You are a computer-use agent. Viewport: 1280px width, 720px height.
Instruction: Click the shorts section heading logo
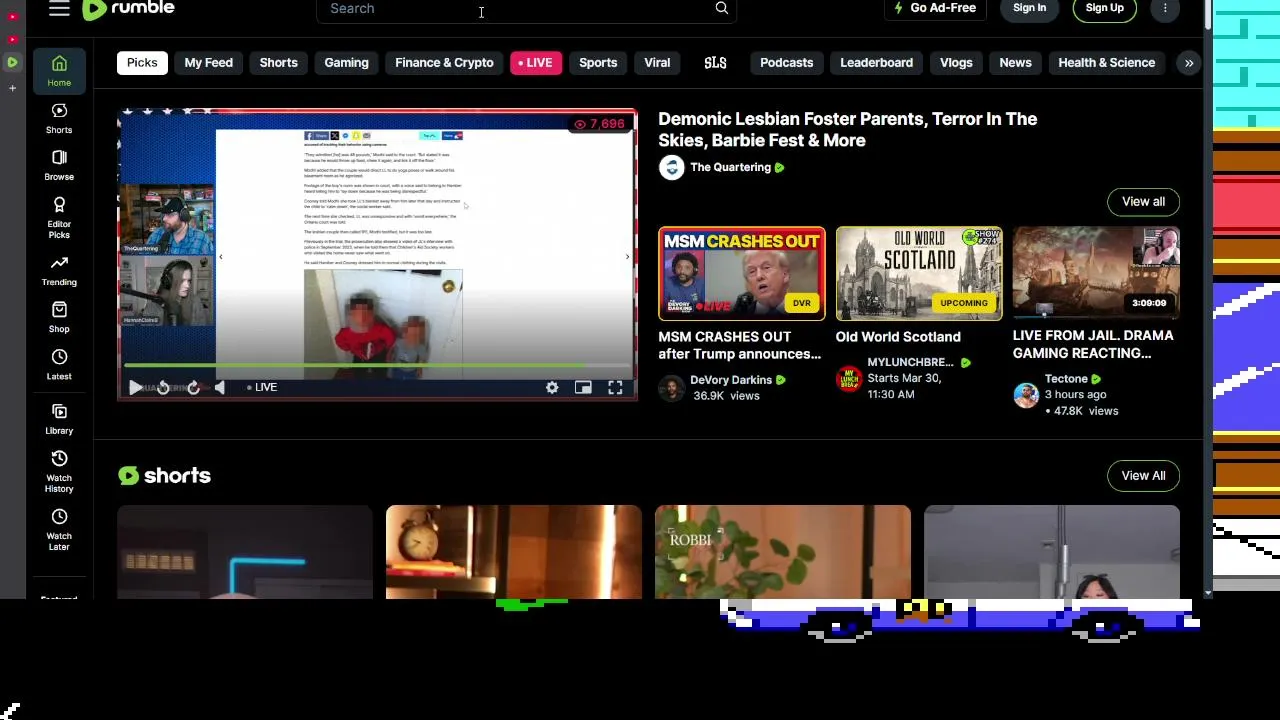click(x=164, y=476)
